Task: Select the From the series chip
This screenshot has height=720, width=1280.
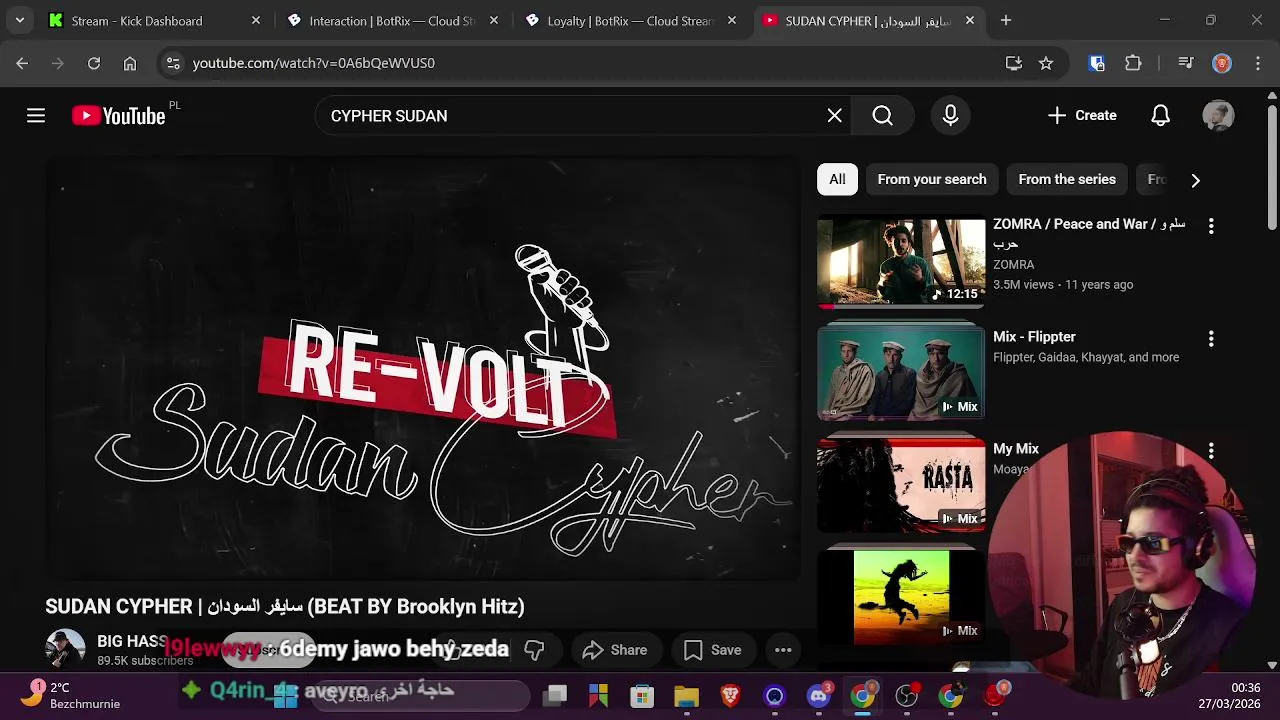Action: click(x=1067, y=179)
